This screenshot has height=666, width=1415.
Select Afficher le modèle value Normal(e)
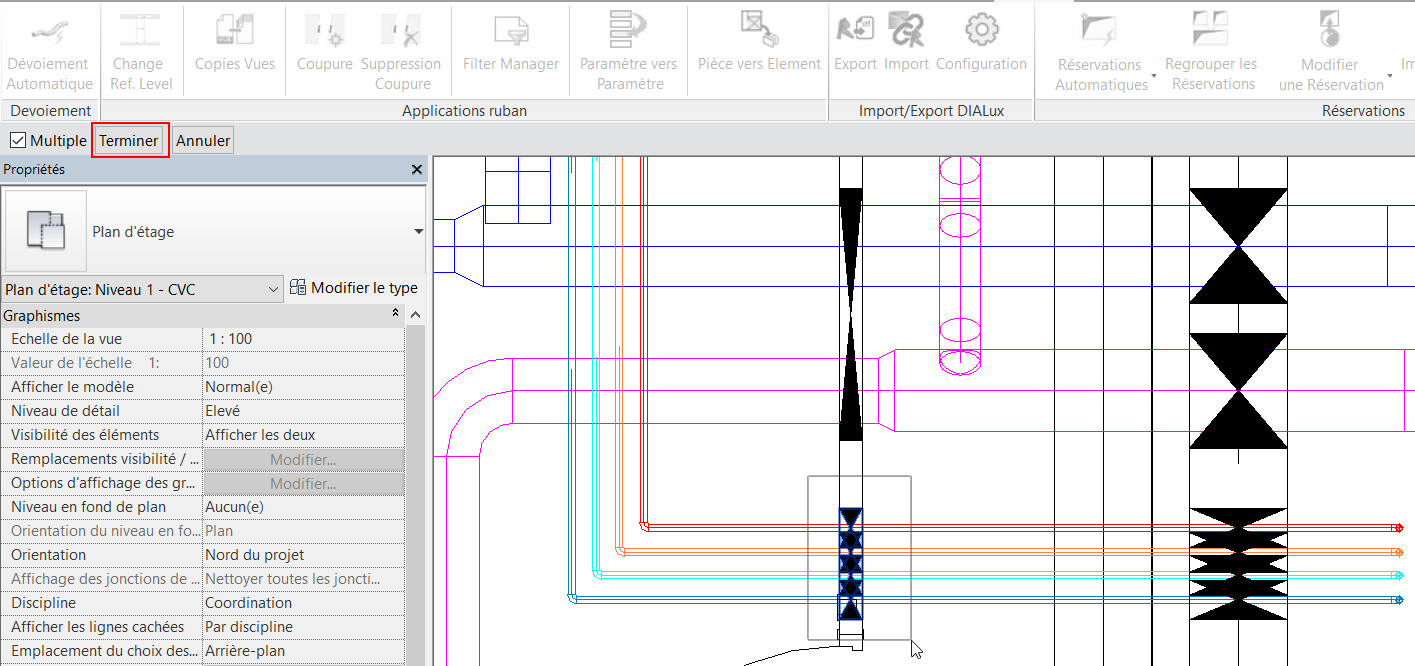[304, 387]
